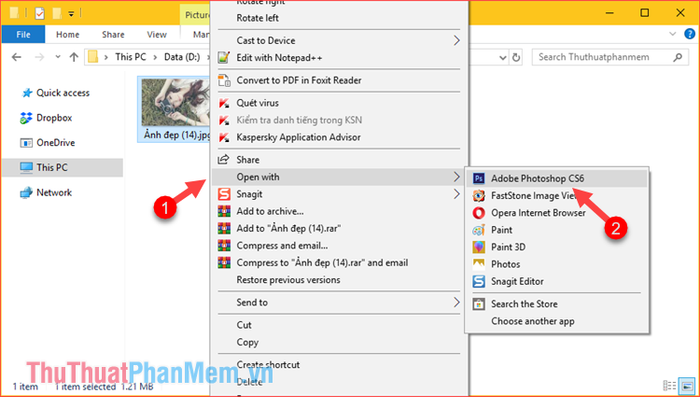Viewport: 700px width, 397px height.
Task: Click the Notepad++ icon
Action: (224, 58)
